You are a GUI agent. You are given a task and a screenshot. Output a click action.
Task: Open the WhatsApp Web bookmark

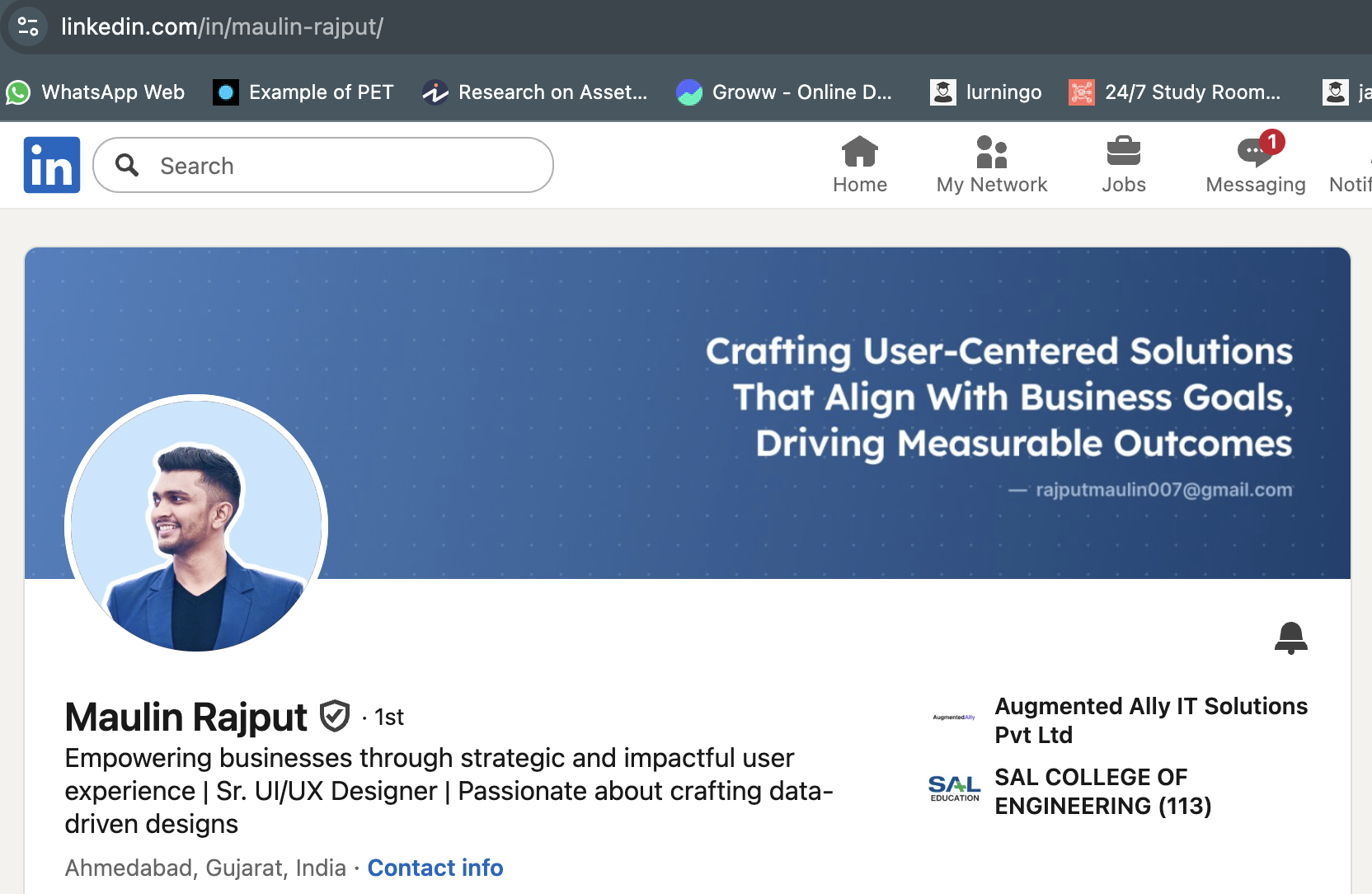[x=96, y=92]
